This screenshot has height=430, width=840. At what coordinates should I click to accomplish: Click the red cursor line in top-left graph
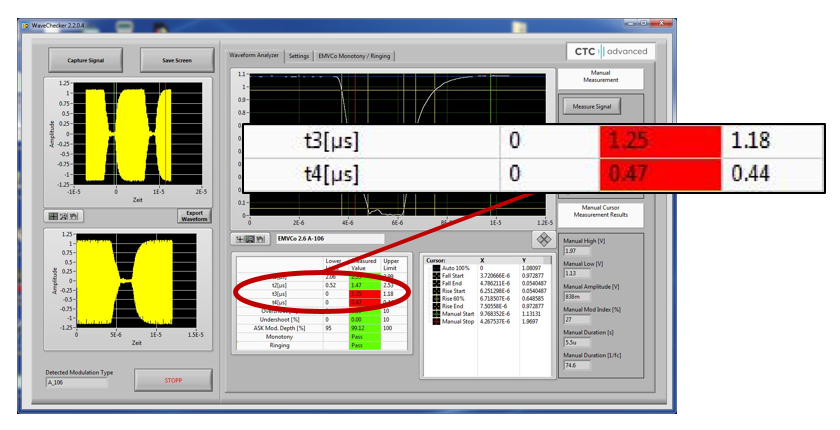pyautogui.click(x=166, y=134)
